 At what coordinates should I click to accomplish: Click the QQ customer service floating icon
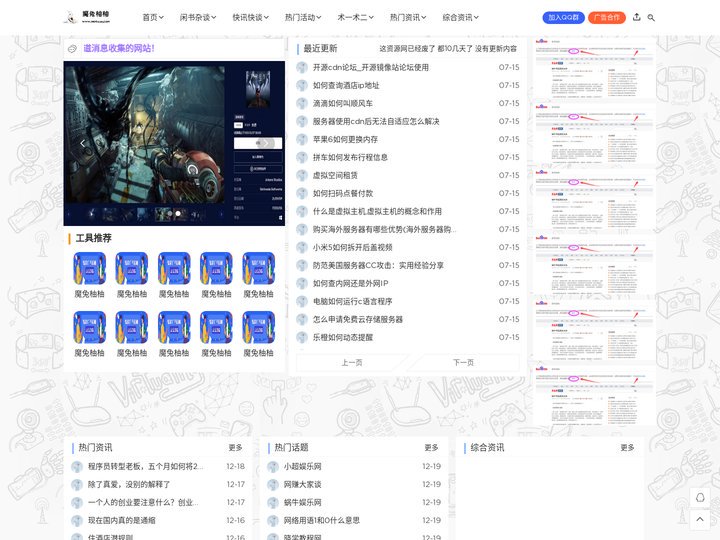(700, 497)
